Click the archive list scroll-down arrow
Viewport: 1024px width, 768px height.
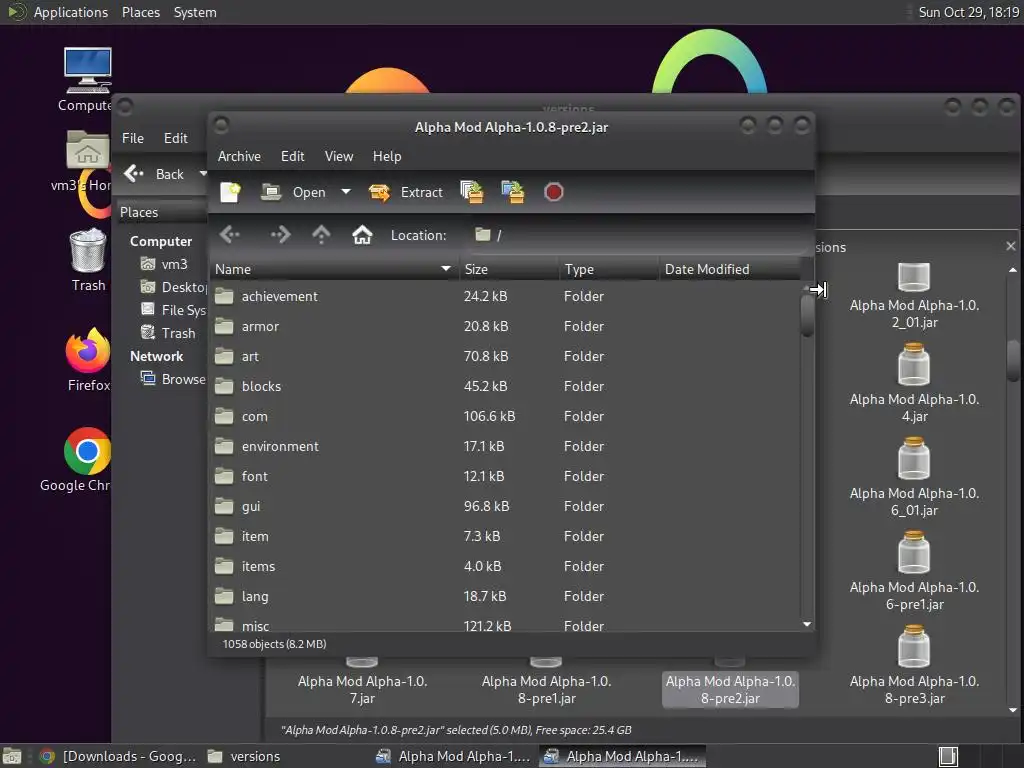(x=807, y=625)
